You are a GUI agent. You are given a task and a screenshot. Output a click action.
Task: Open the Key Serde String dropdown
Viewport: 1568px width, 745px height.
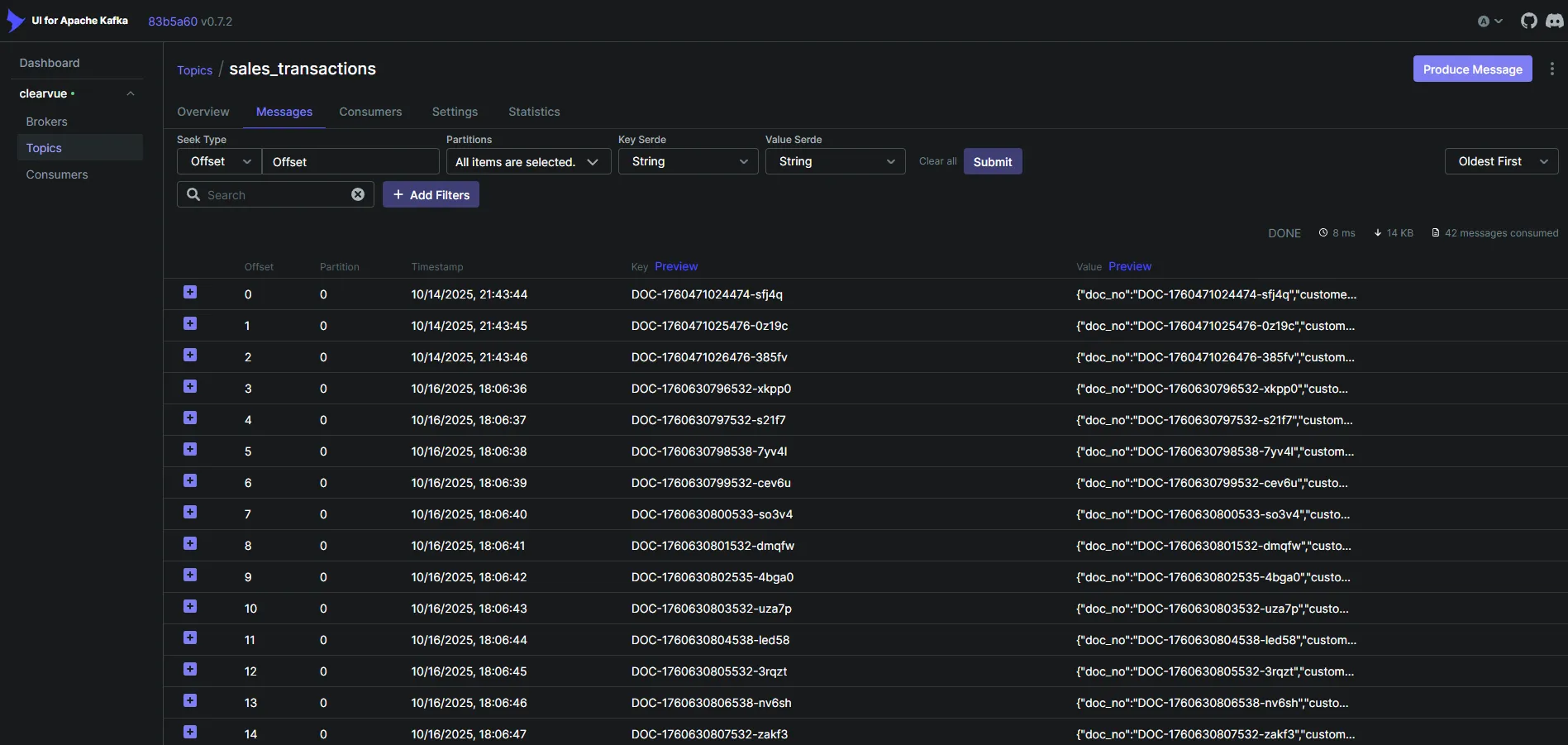688,161
